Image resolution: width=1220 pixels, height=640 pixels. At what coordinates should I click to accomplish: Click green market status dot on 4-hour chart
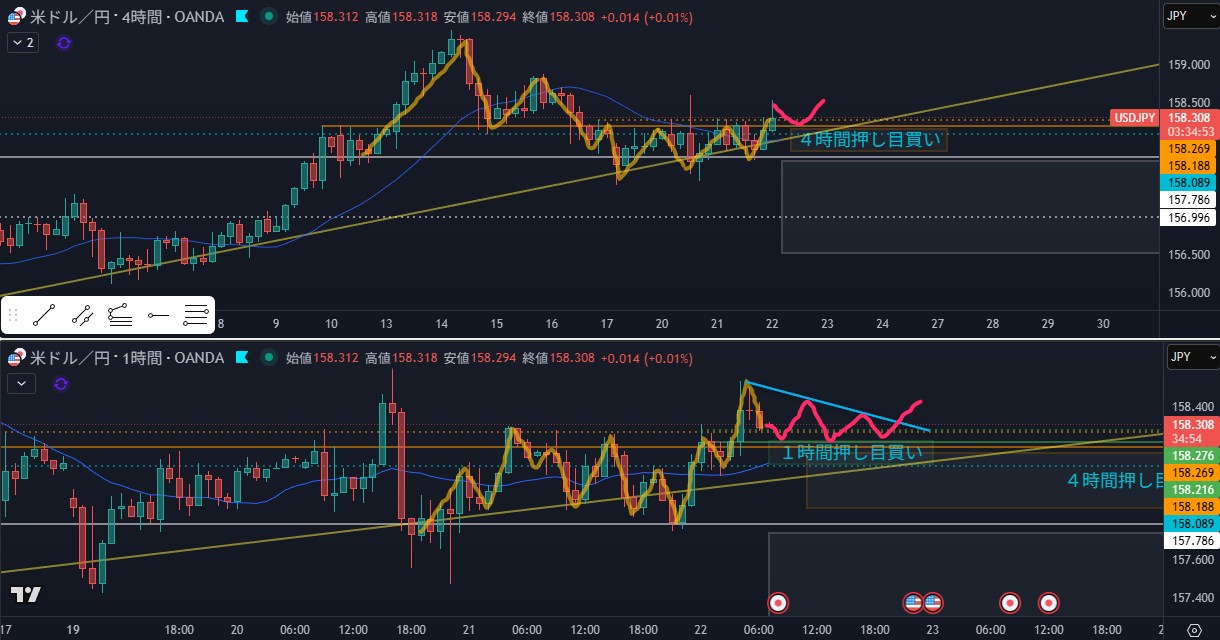tap(269, 17)
